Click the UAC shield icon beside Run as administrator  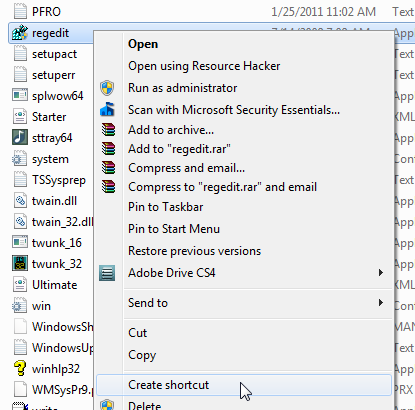[x=107, y=88]
